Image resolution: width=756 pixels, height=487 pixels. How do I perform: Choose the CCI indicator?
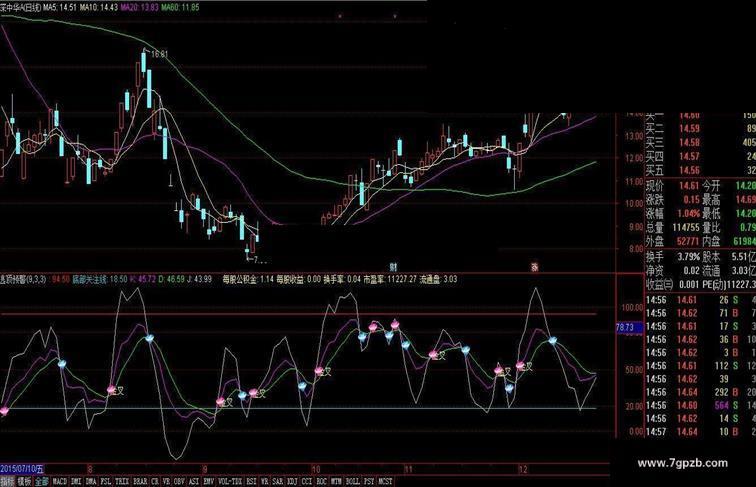tap(307, 481)
